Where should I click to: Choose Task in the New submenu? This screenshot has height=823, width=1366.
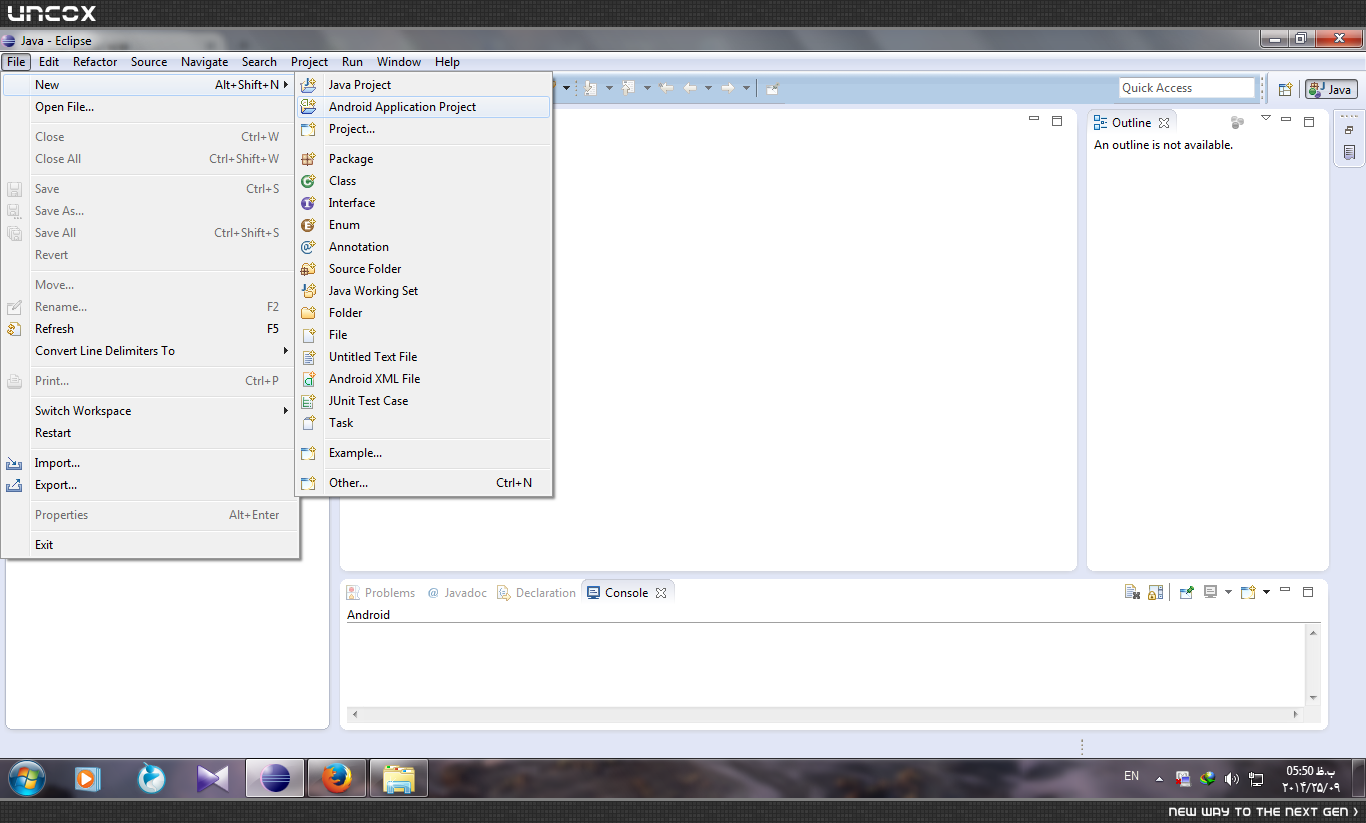pos(423,423)
